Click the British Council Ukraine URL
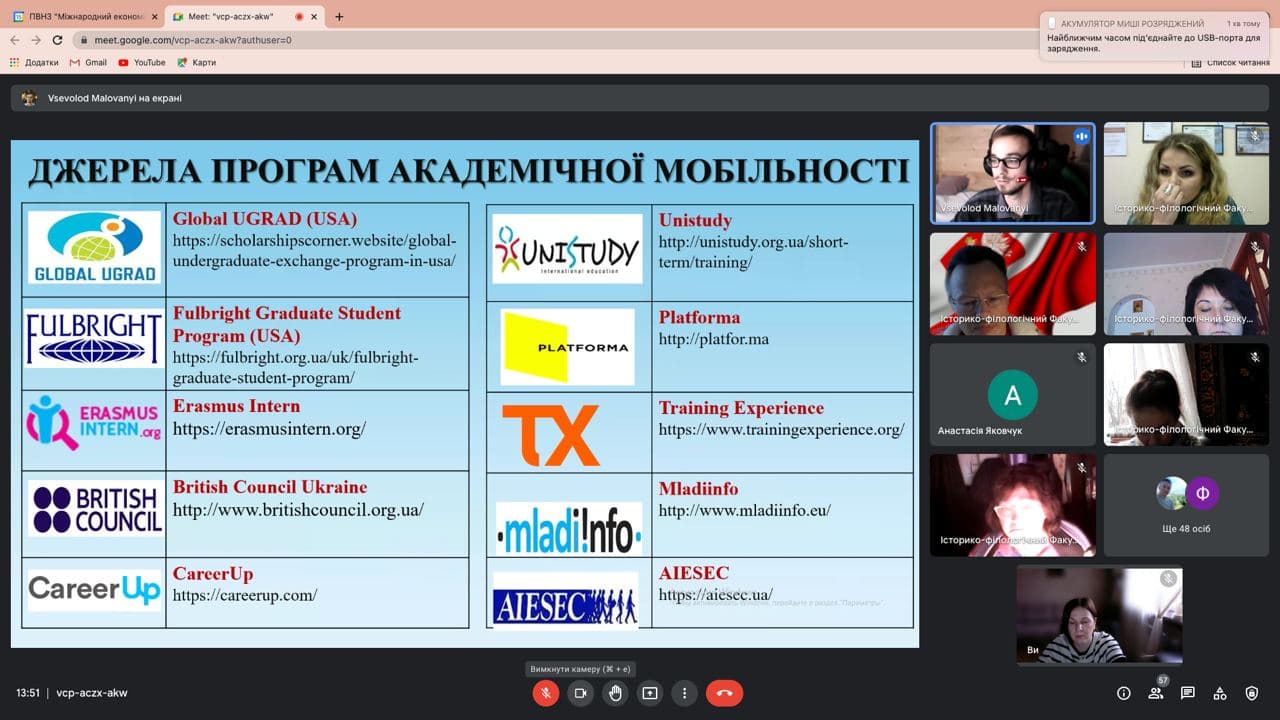This screenshot has width=1280, height=720. tap(298, 510)
